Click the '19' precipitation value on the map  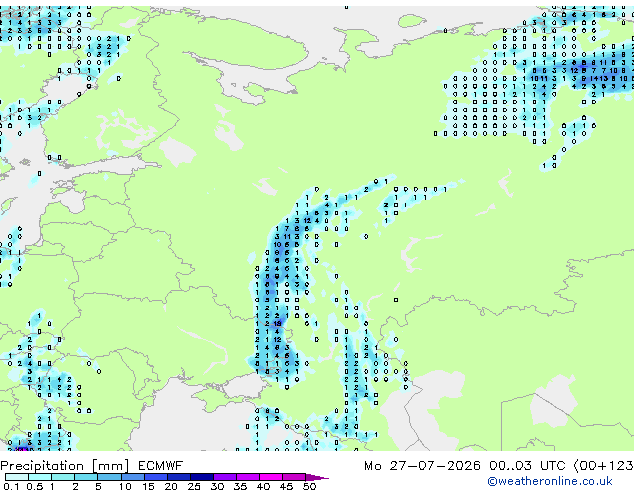click(277, 323)
